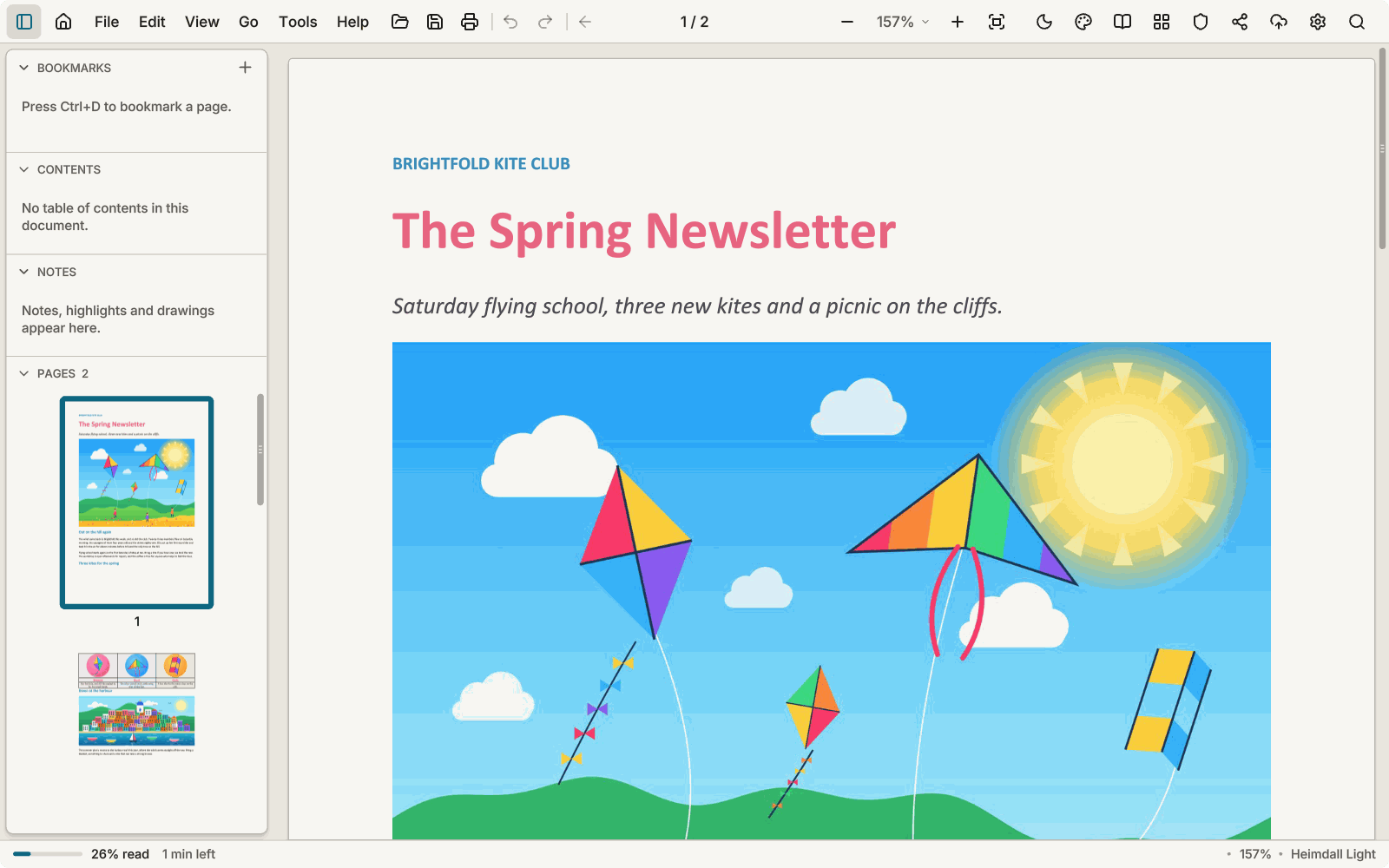The width and height of the screenshot is (1389, 868).
Task: Toggle the sidebar panel button
Action: click(x=24, y=22)
